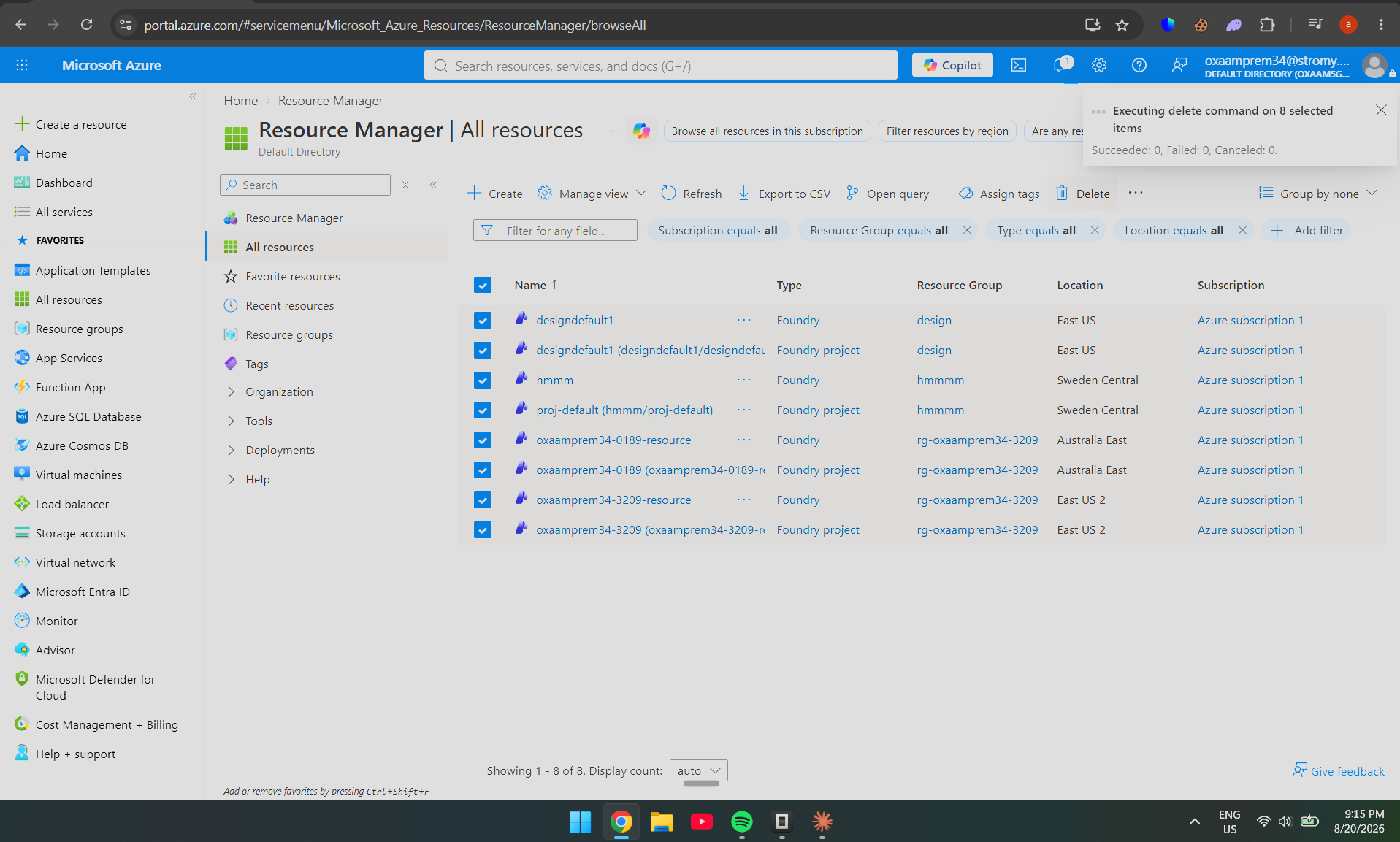
Task: Remove the Location equals all filter
Action: pyautogui.click(x=1242, y=230)
